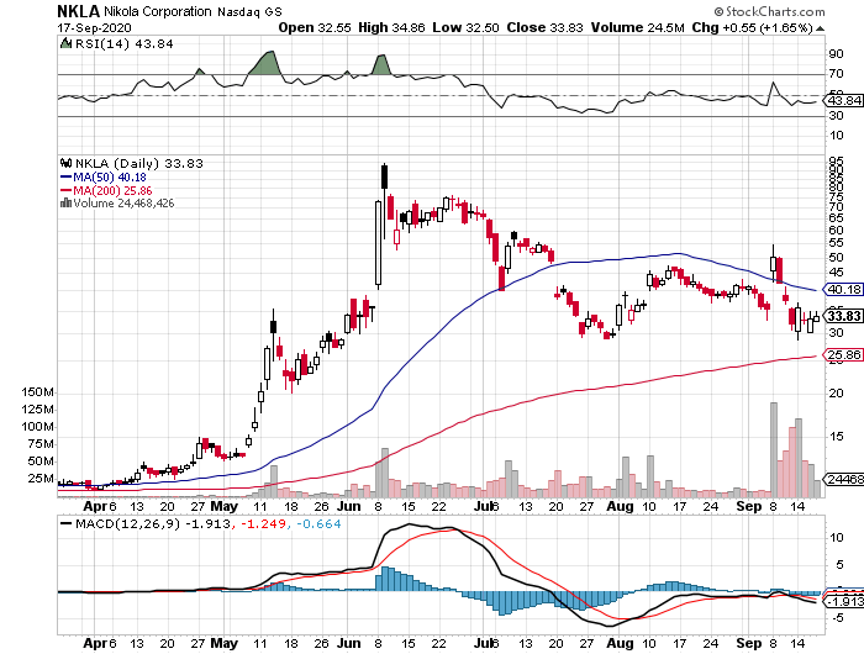
Task: Click the 20 price label on the right price axis
Action: coord(836,393)
